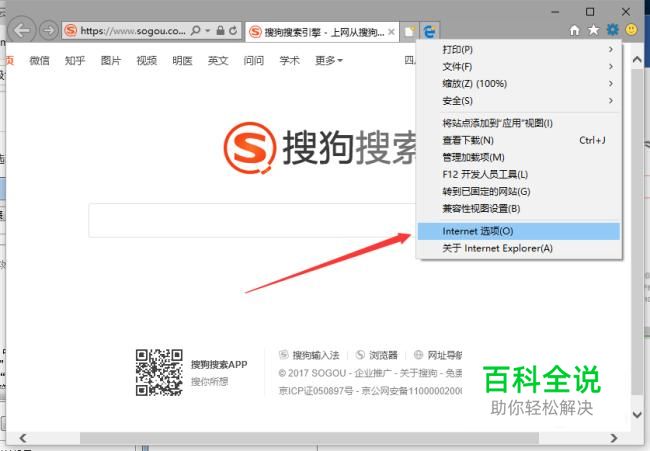Go to the Home page via house icon
650x451 pixels.
[575, 30]
